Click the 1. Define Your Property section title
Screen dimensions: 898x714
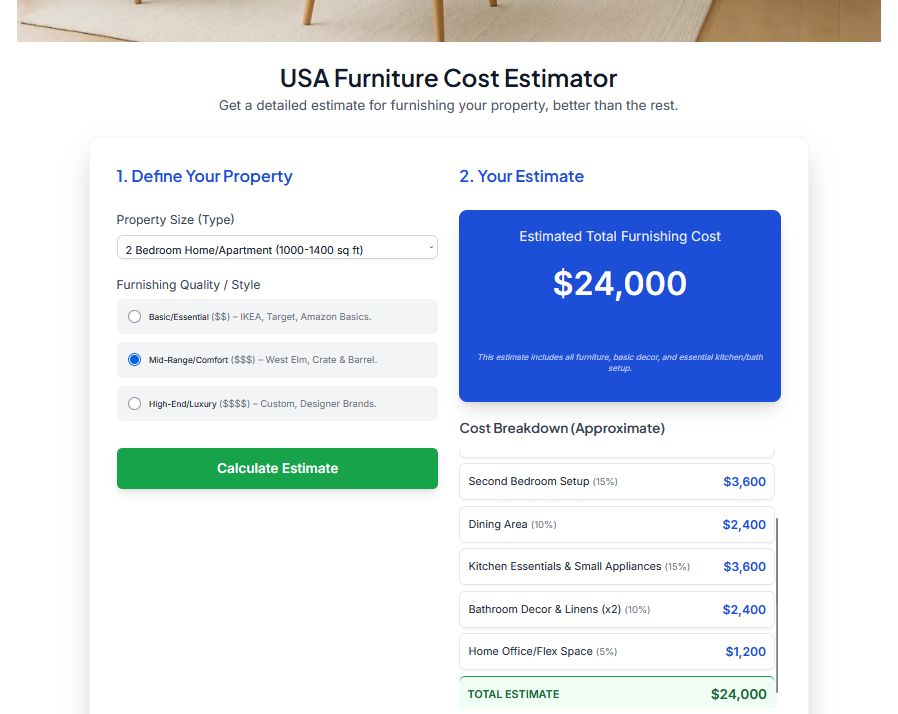pos(204,176)
